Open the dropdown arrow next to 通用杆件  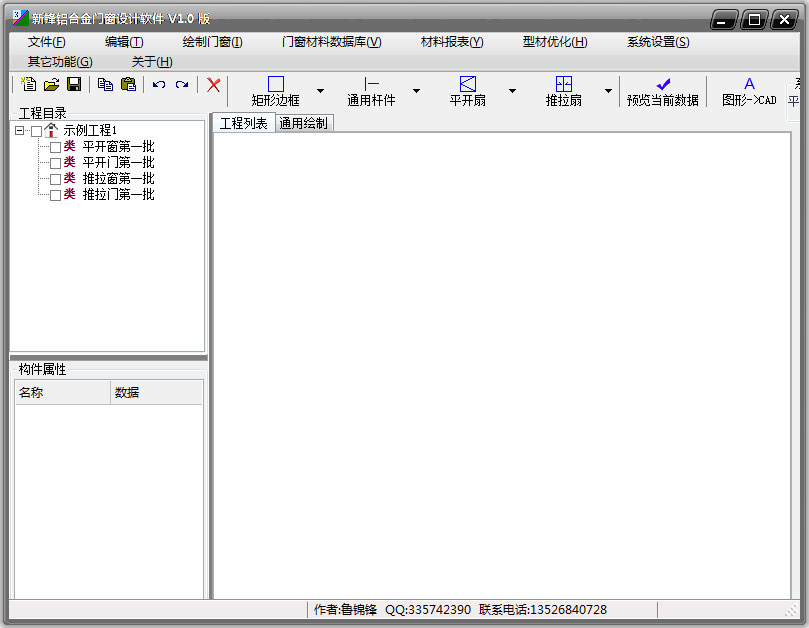click(416, 91)
